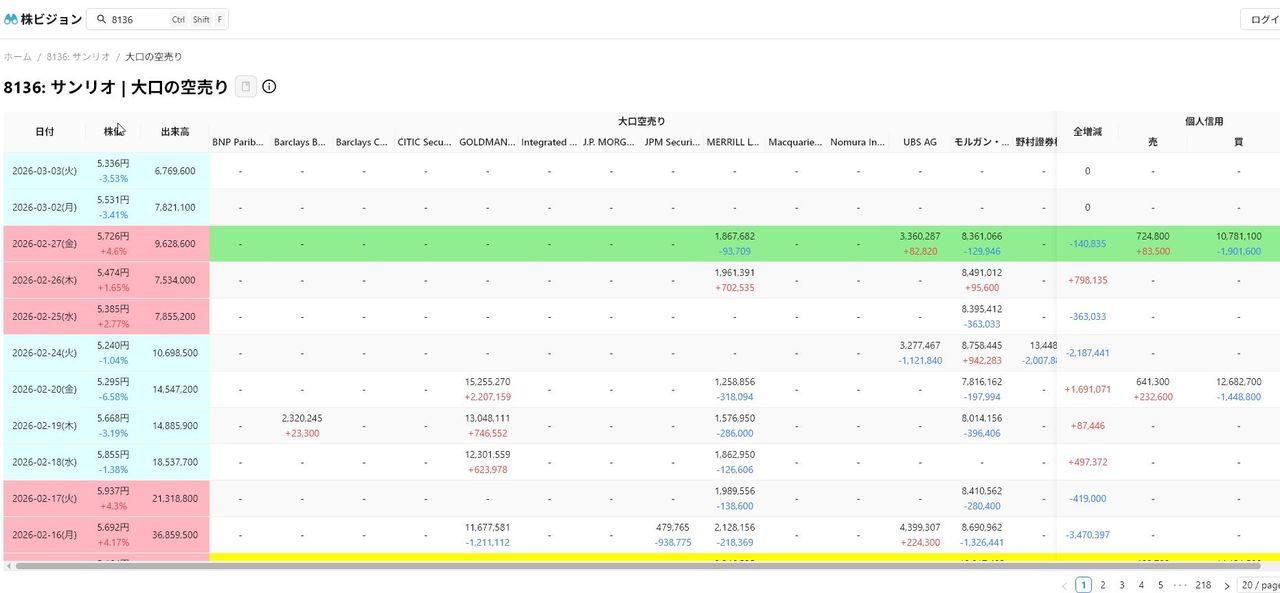This screenshot has height=593, width=1280.
Task: Click the magnifier icon in search box
Action: pyautogui.click(x=101, y=19)
